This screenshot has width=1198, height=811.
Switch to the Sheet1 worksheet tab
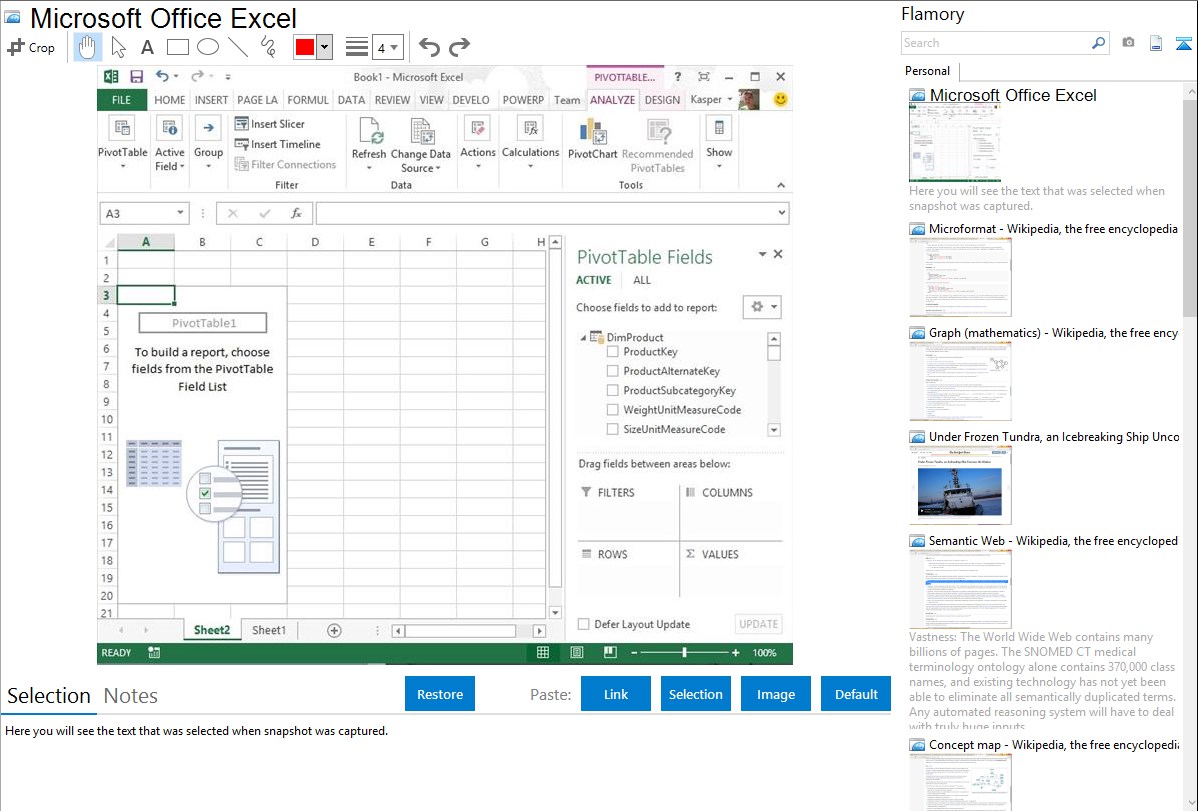tap(269, 631)
